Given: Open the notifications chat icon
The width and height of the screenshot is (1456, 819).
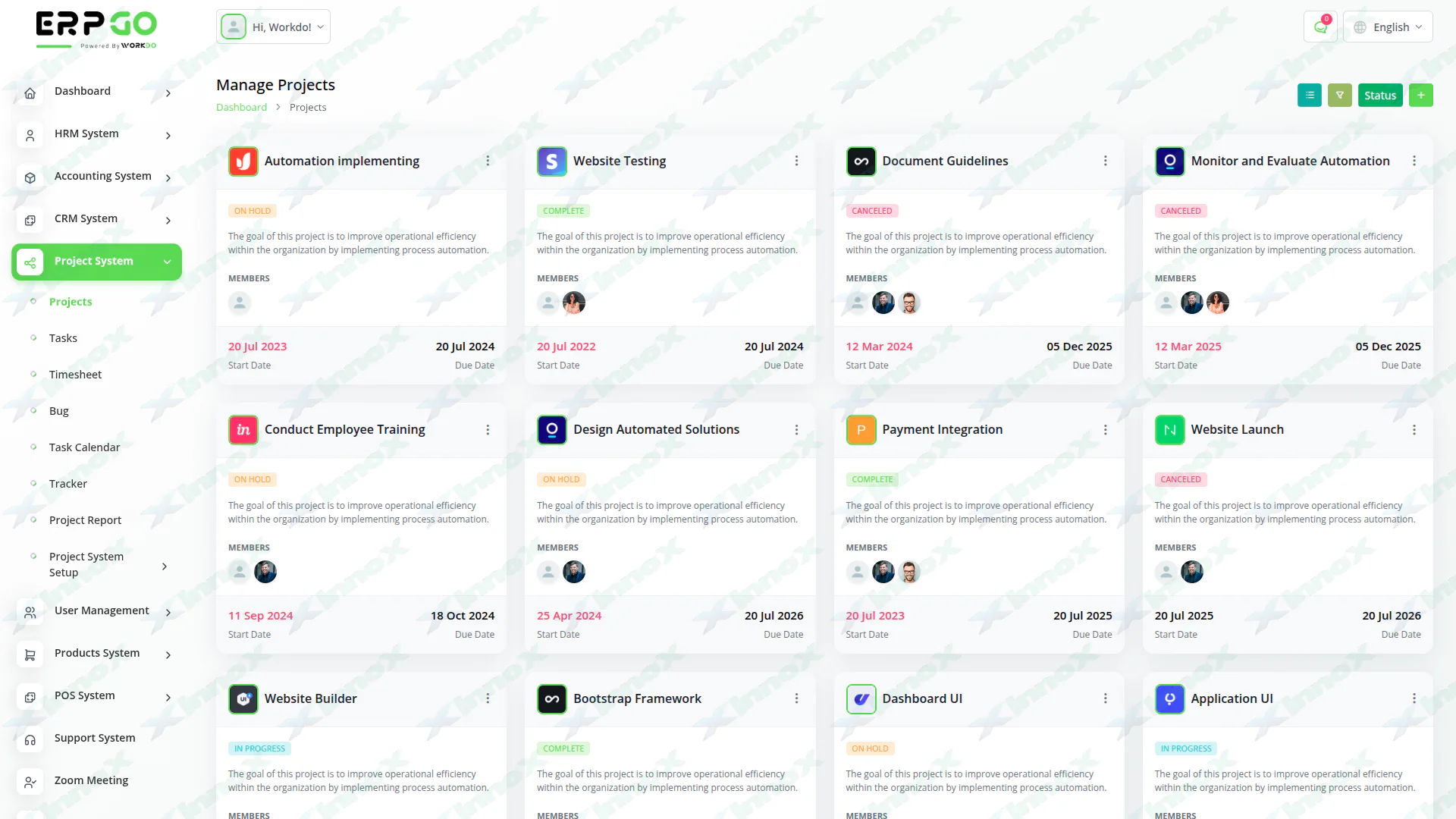Looking at the screenshot, I should pos(1320,27).
